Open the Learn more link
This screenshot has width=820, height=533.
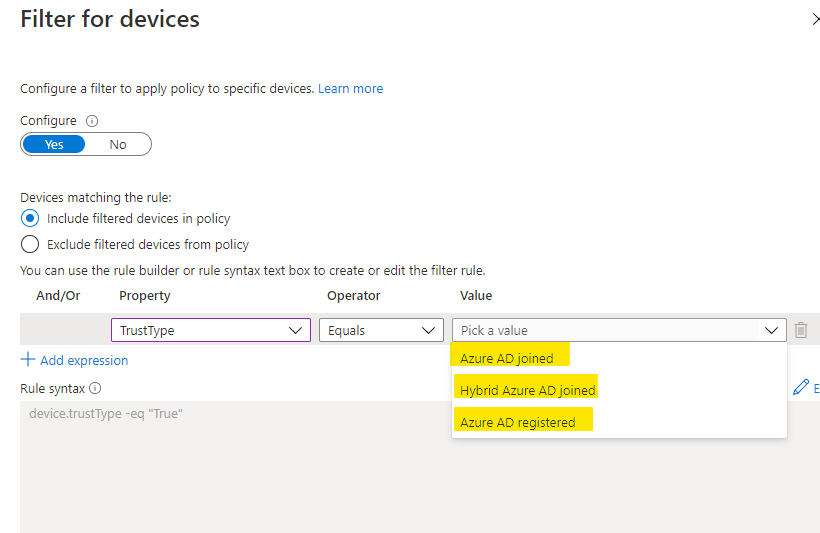tap(350, 88)
